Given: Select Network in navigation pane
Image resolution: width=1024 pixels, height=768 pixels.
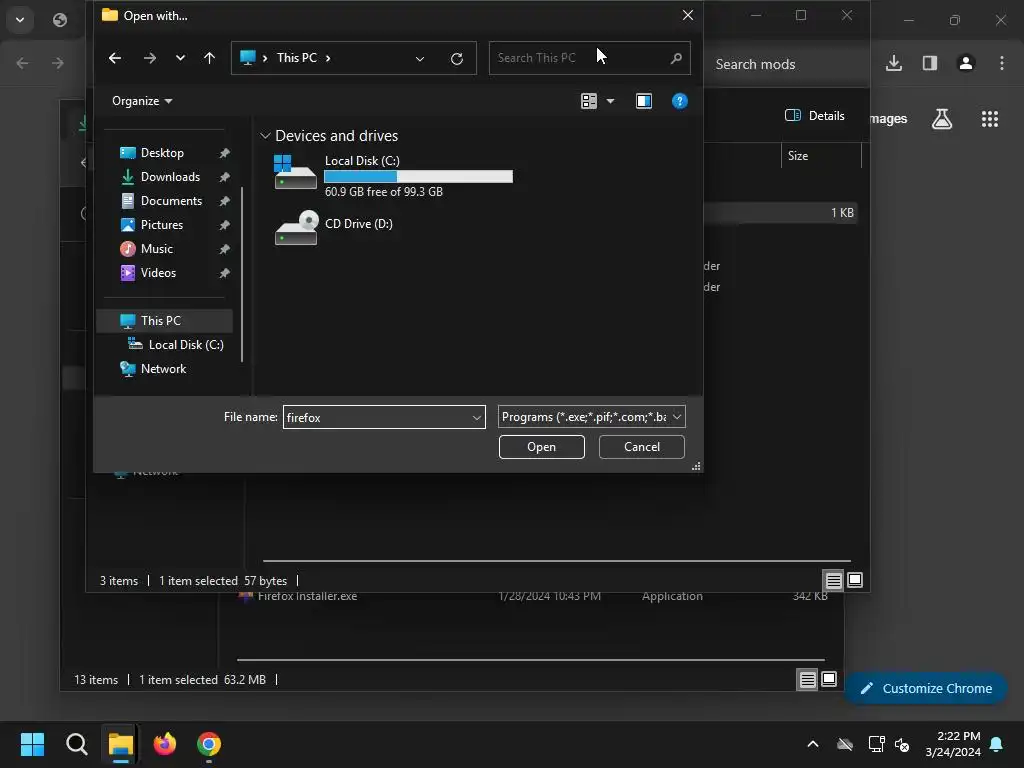Looking at the screenshot, I should click(x=163, y=369).
